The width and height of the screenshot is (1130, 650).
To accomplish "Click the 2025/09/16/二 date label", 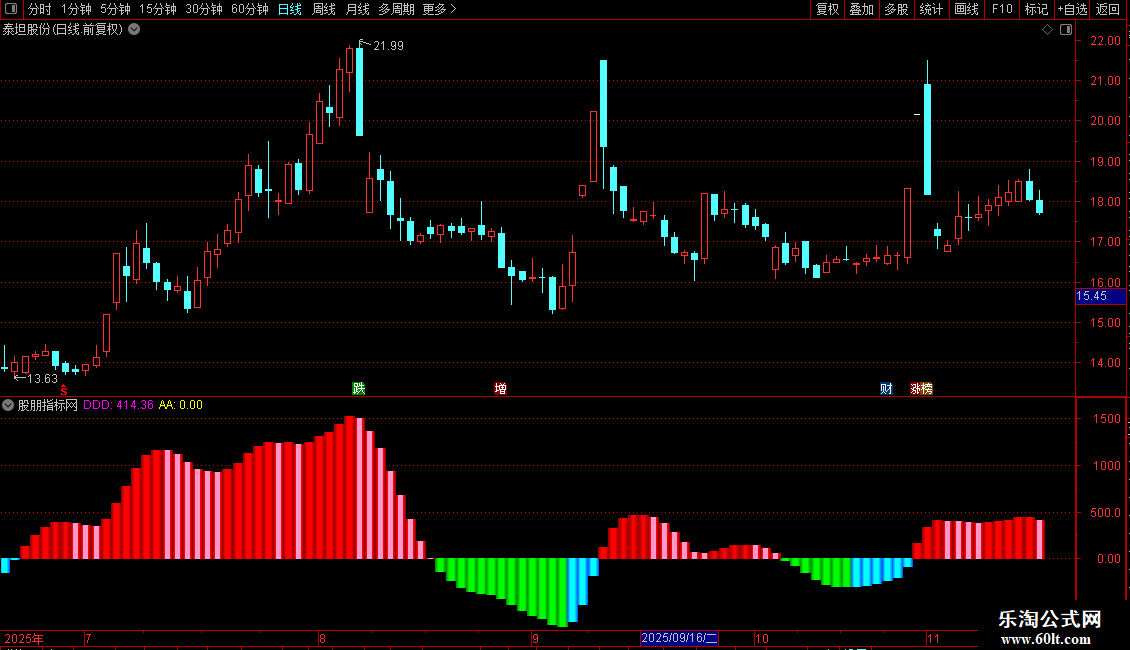I will point(679,638).
